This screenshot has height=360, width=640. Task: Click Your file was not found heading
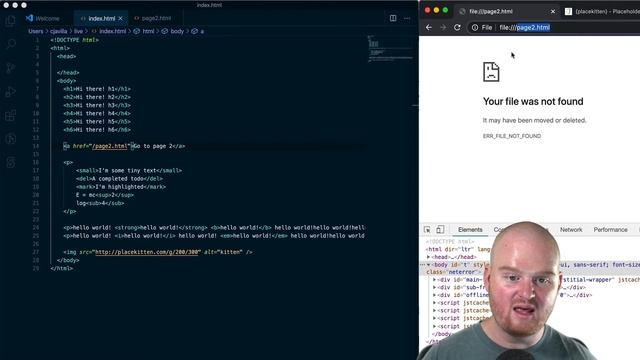(x=533, y=101)
